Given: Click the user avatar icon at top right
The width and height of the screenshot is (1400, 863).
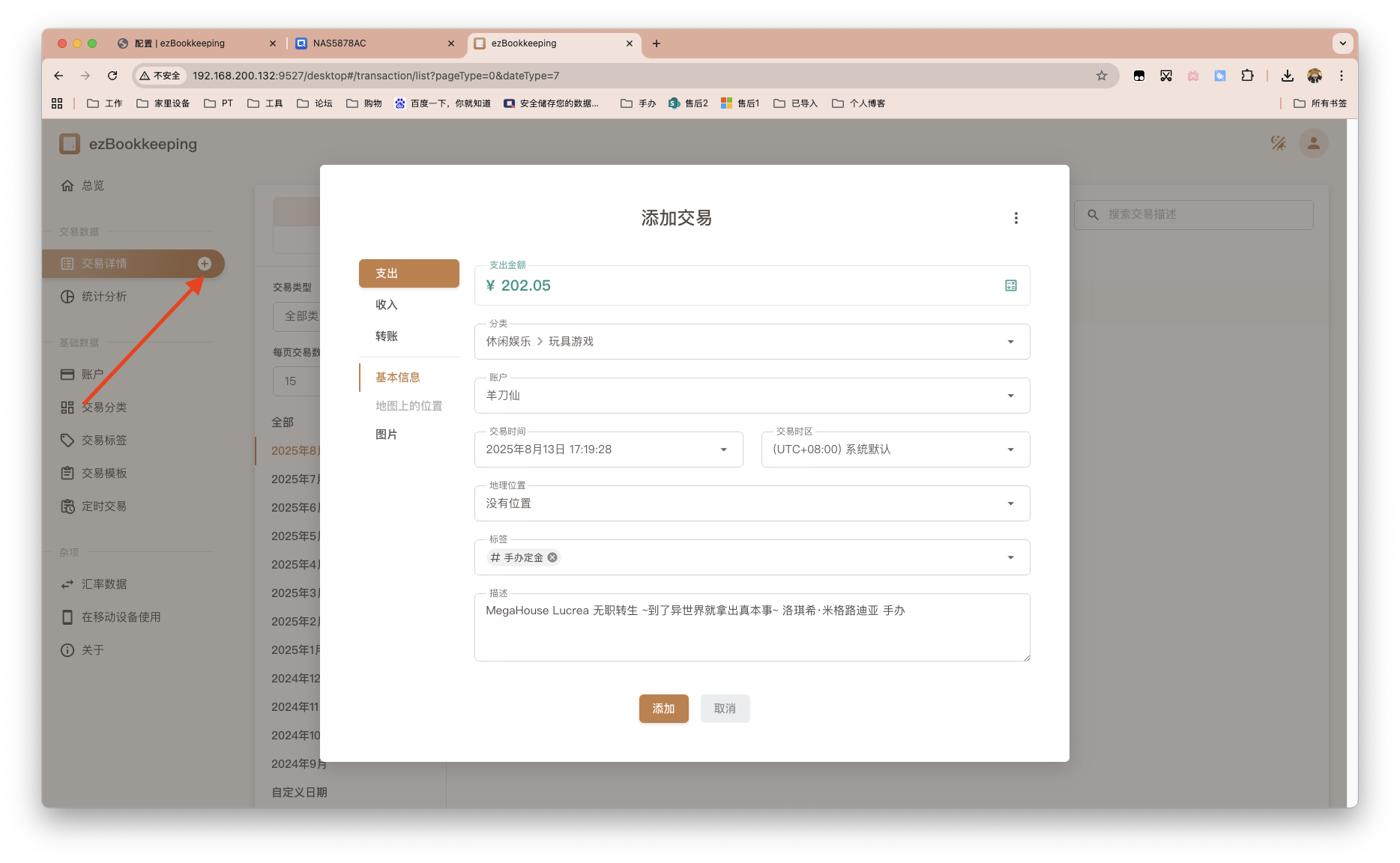Looking at the screenshot, I should pyautogui.click(x=1313, y=143).
